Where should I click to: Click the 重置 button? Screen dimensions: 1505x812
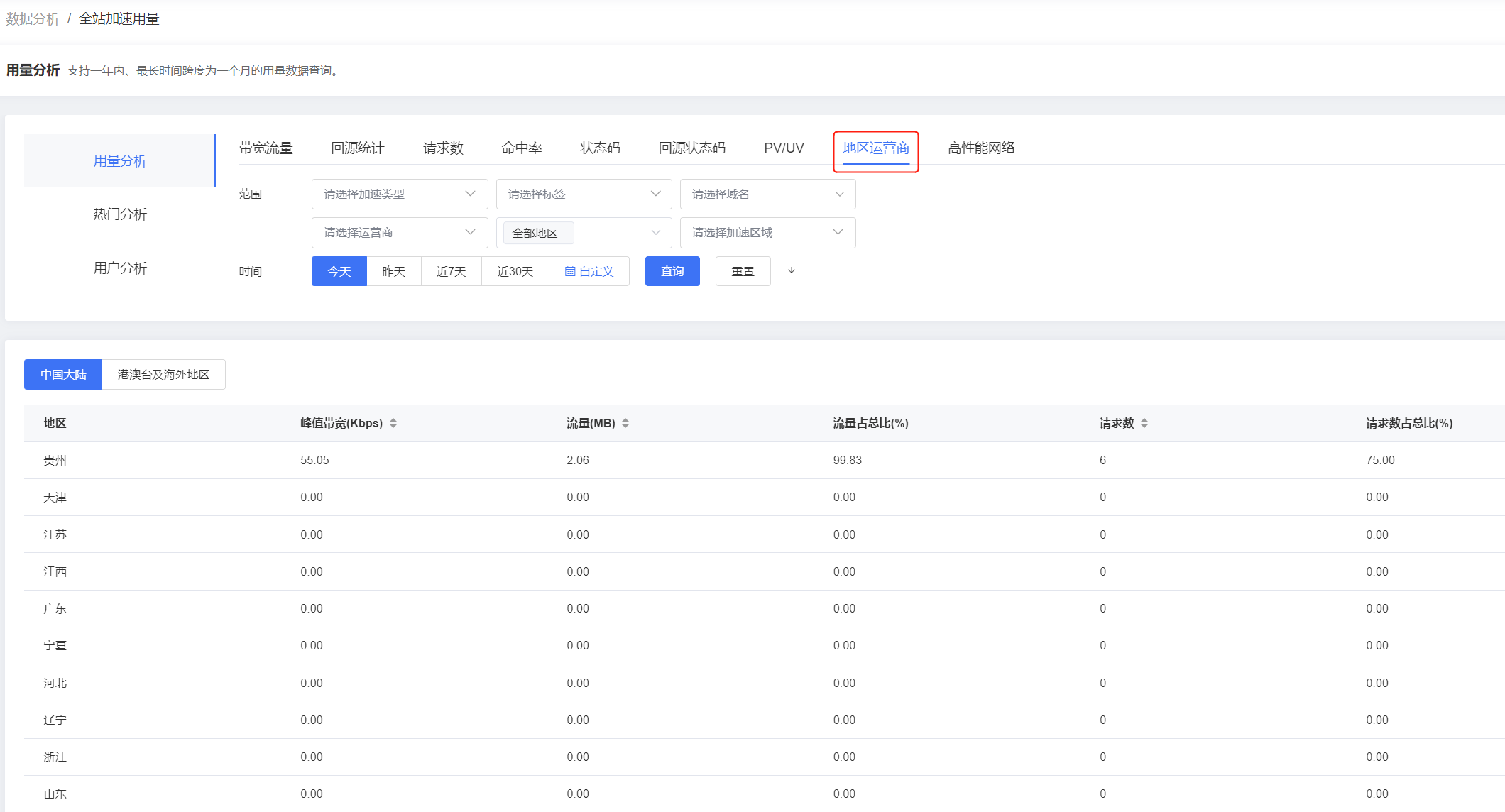click(x=743, y=271)
